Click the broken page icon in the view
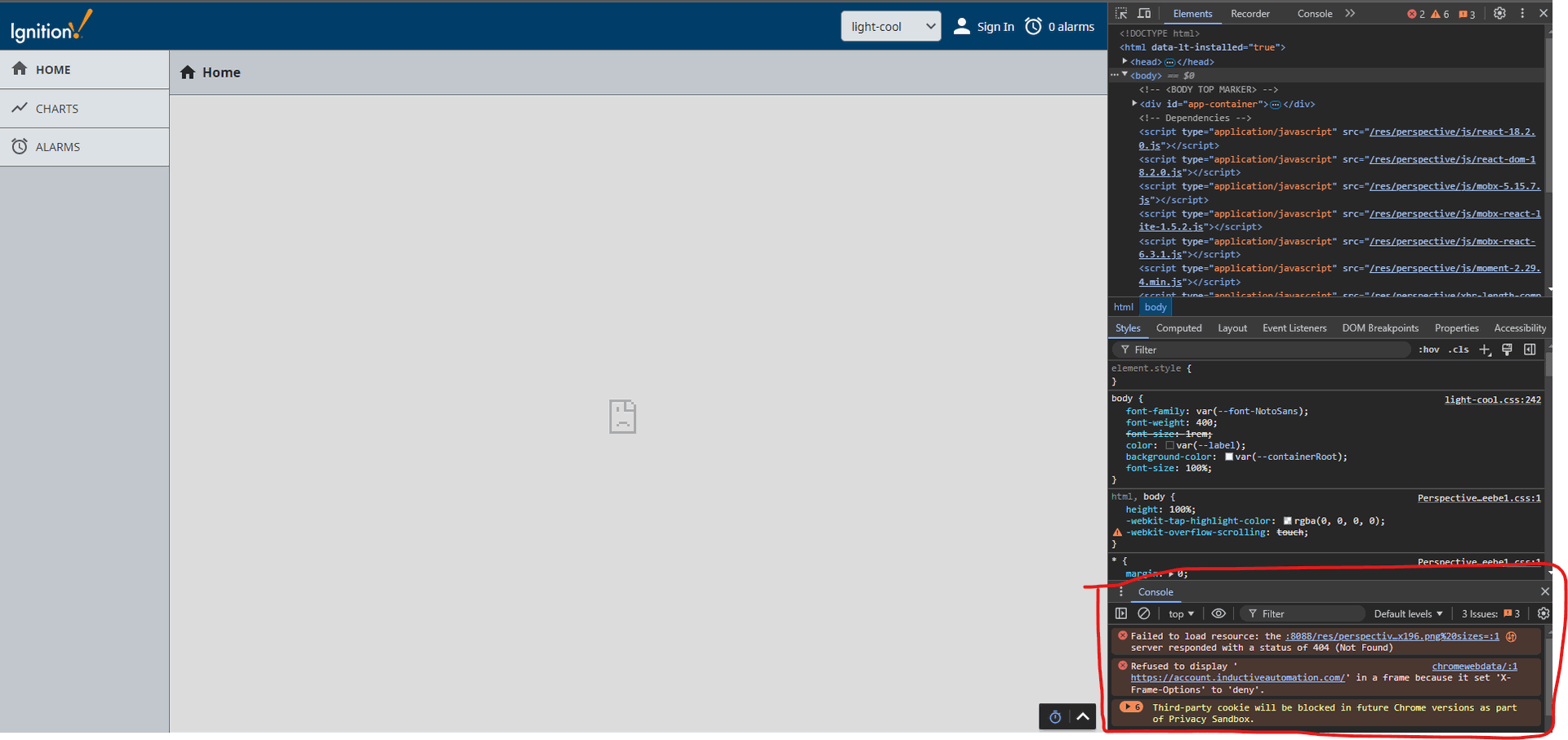Viewport: 1568px width, 740px height. tap(622, 417)
